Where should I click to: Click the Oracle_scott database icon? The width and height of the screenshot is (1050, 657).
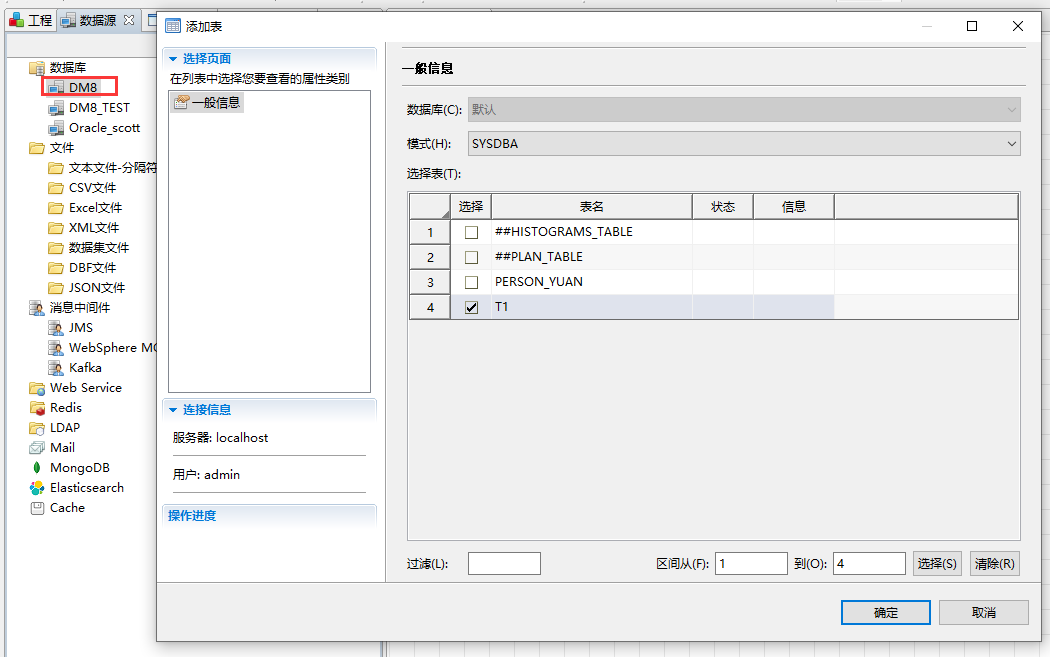coord(56,128)
